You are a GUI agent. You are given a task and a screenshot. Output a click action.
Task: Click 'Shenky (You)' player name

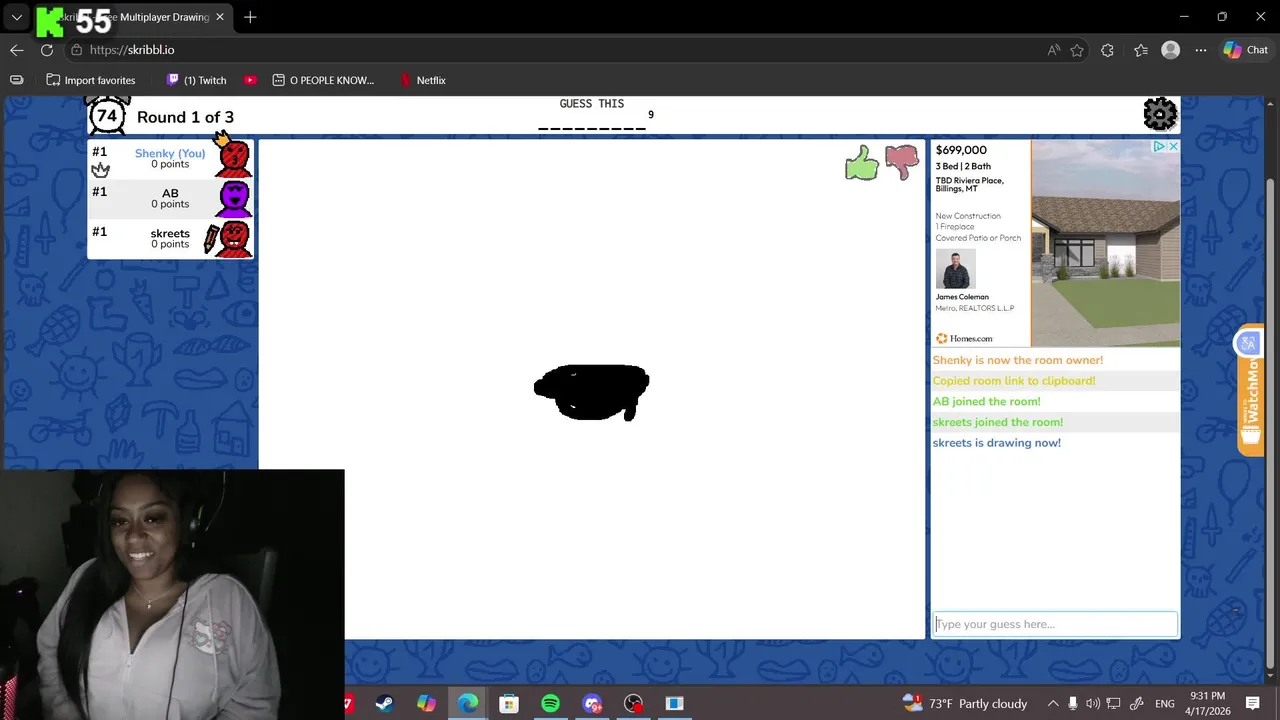tap(170, 153)
